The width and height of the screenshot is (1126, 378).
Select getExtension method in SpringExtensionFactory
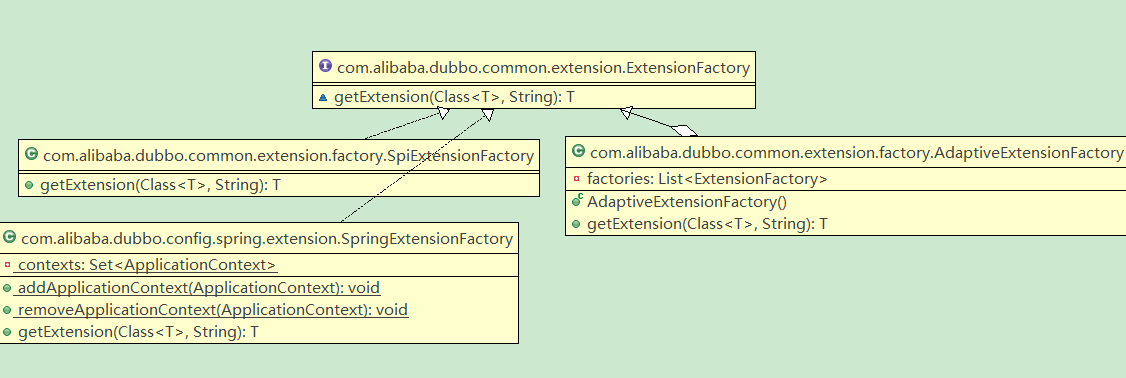point(138,332)
